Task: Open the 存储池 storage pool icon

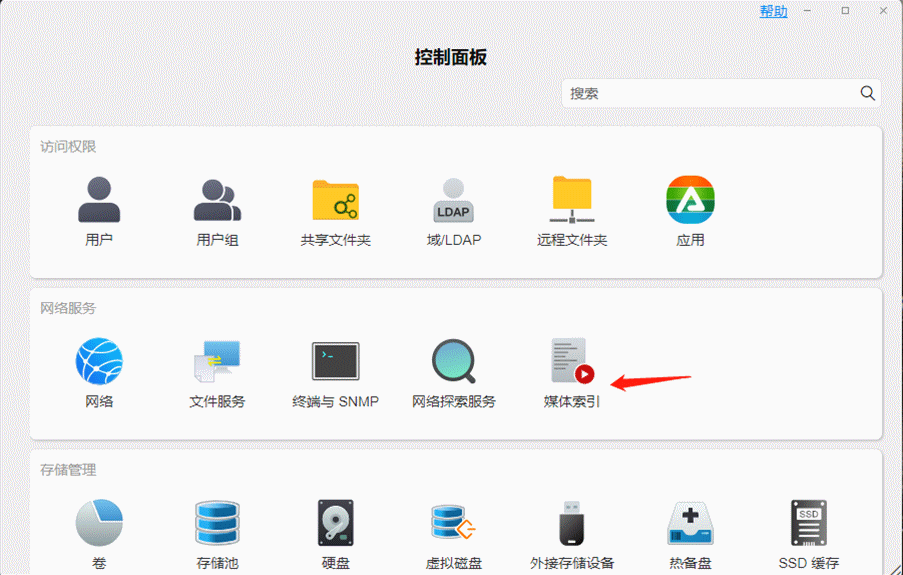Action: point(217,523)
